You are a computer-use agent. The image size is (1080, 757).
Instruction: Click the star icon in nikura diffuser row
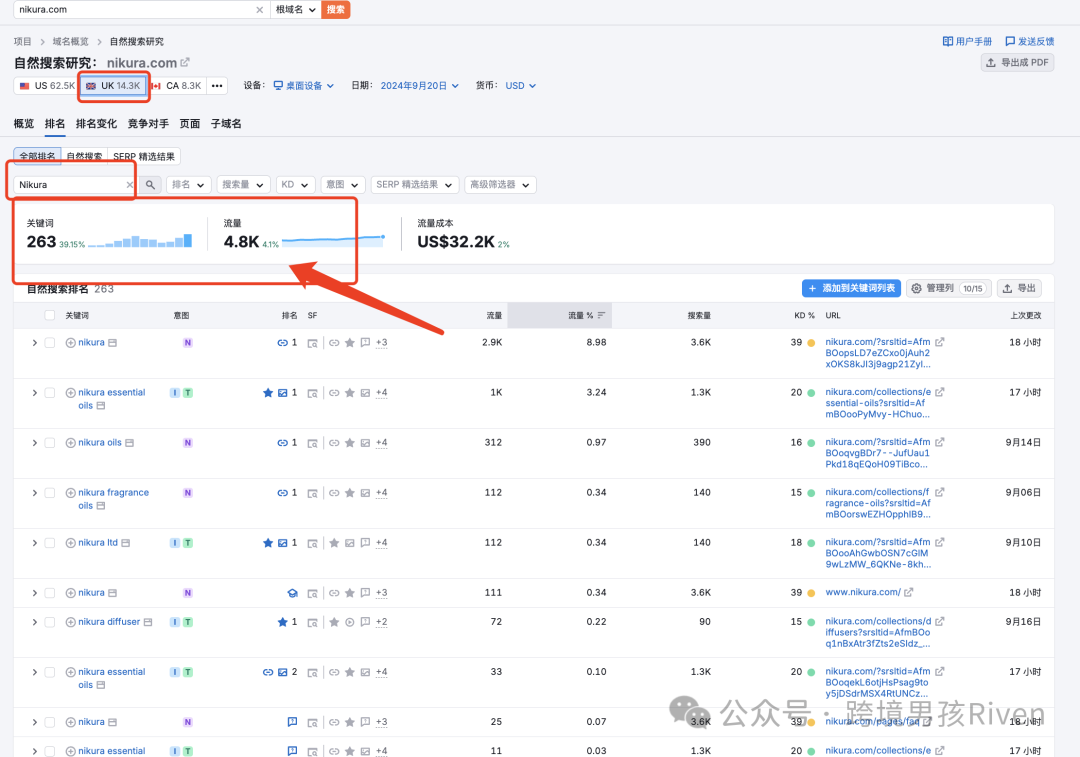point(282,622)
